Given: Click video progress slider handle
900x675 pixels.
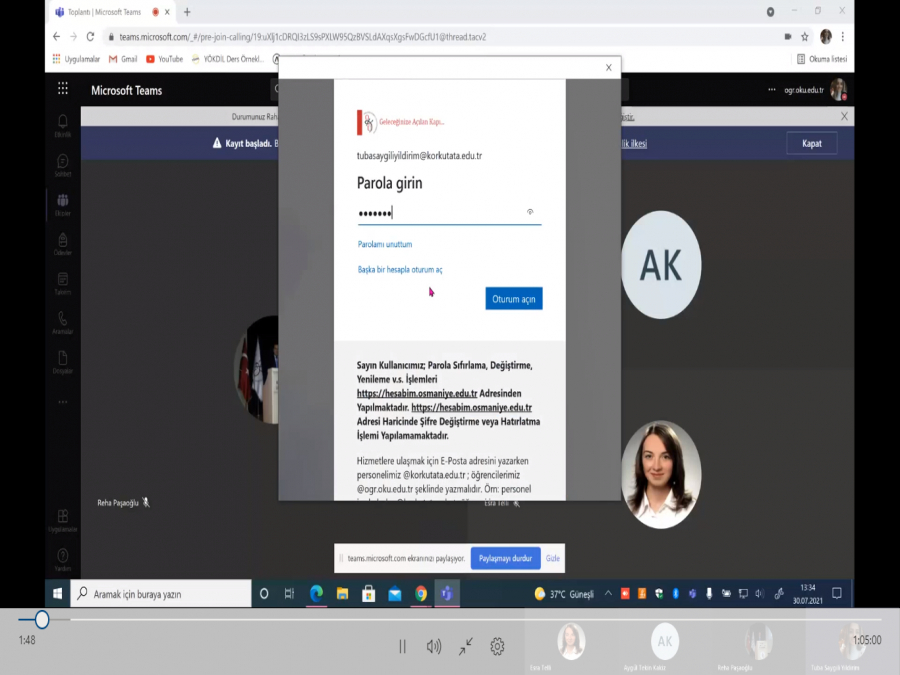Looking at the screenshot, I should click(41, 619).
